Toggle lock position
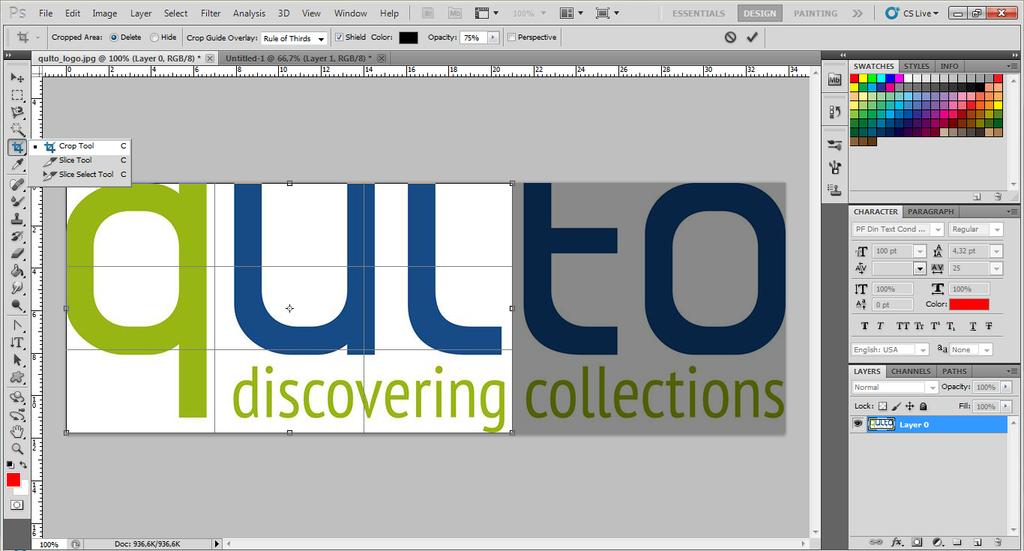 910,406
